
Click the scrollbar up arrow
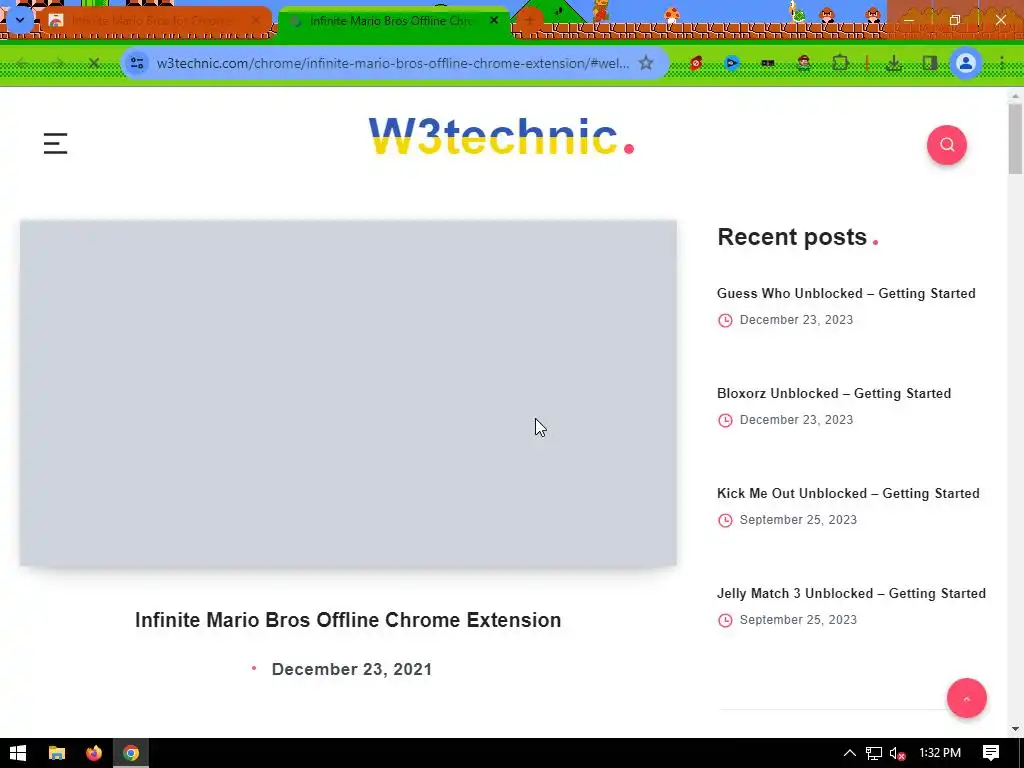click(1015, 95)
